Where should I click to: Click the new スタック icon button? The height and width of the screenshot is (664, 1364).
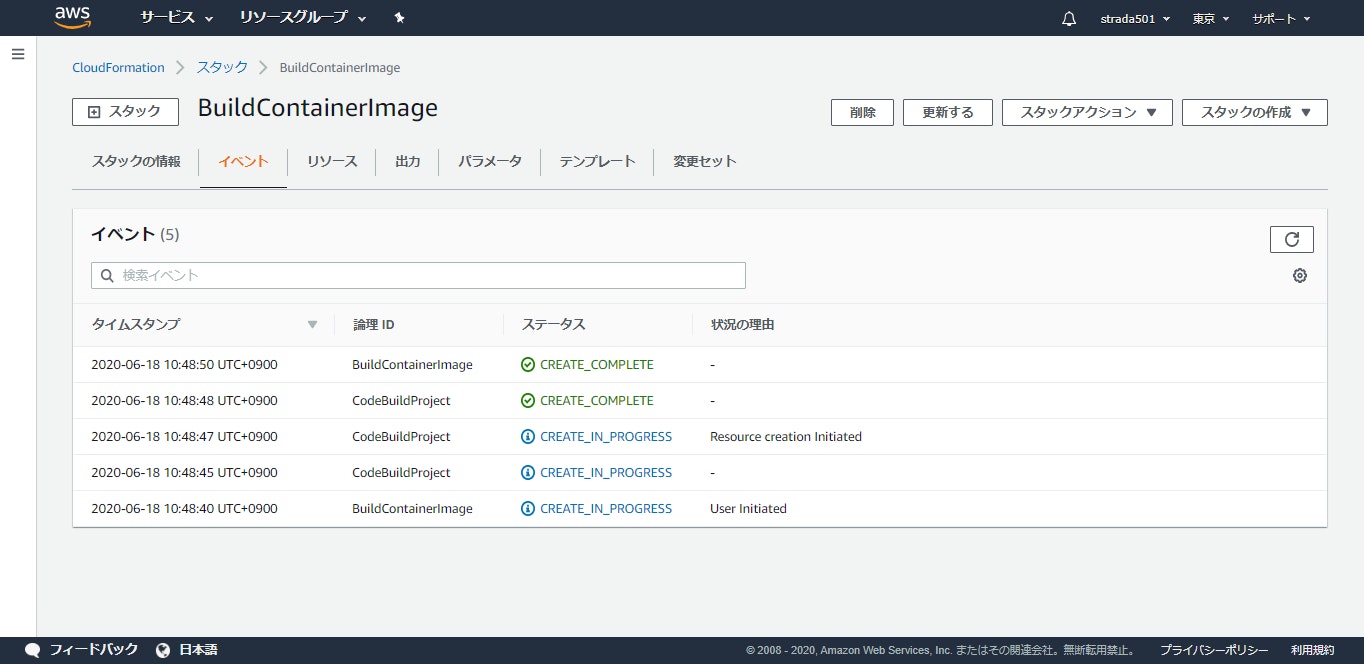click(x=124, y=112)
